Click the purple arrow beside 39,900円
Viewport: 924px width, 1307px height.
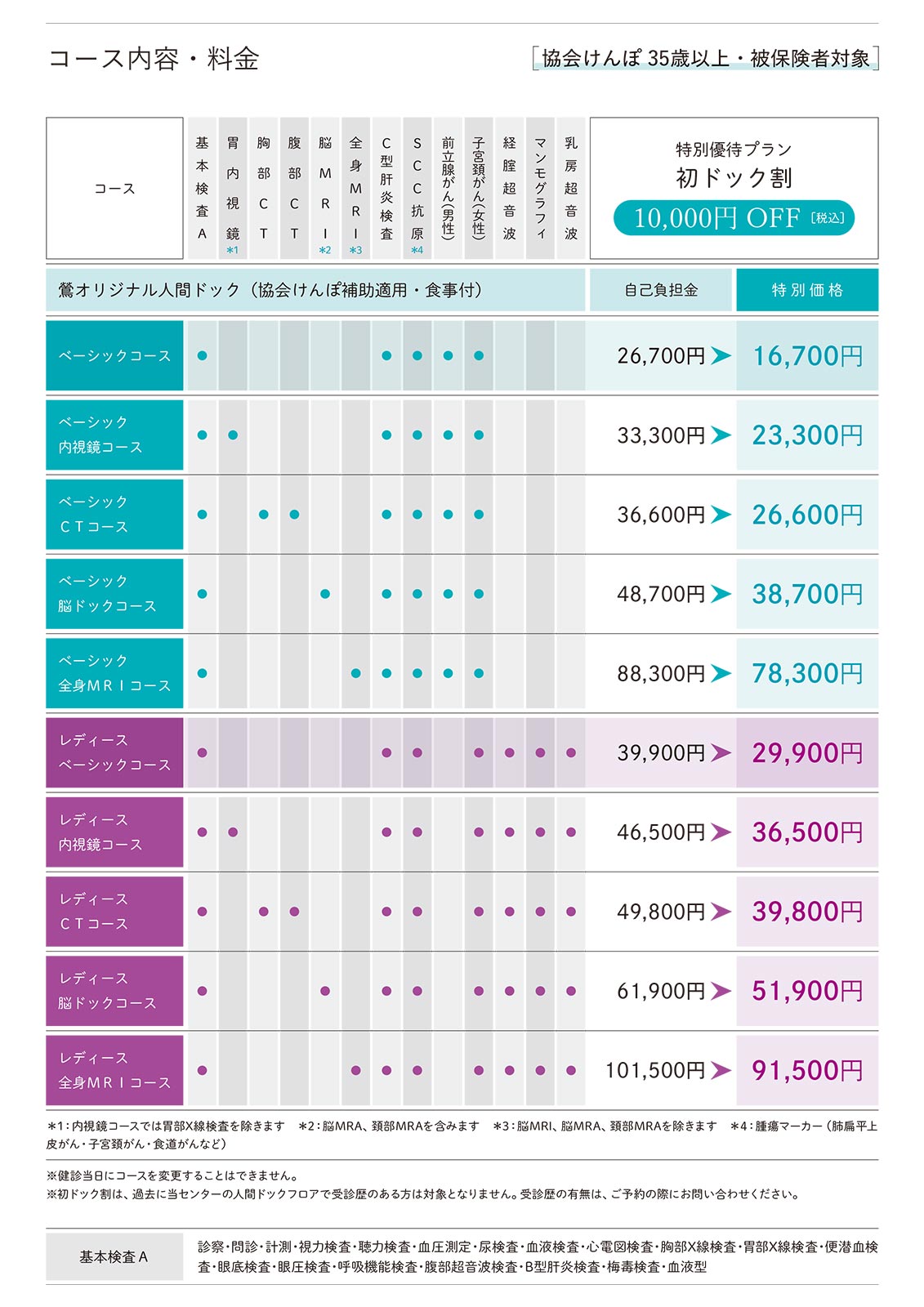721,752
